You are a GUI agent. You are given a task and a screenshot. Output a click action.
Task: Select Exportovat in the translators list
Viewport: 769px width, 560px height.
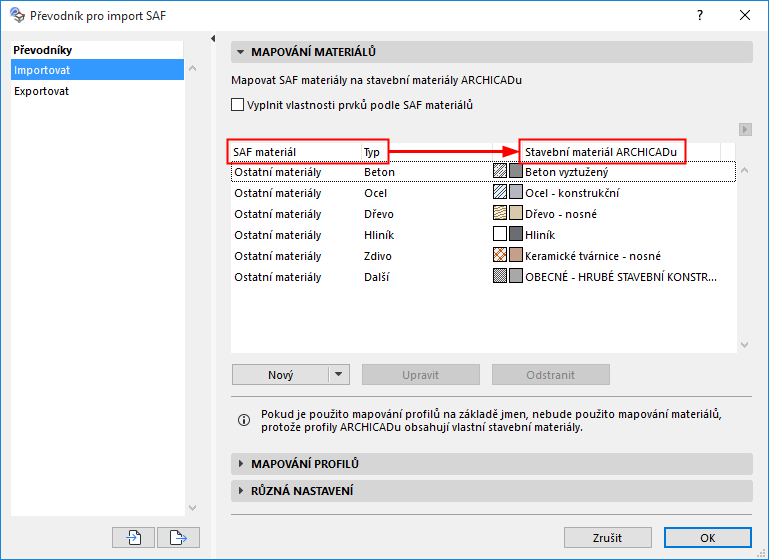point(97,91)
